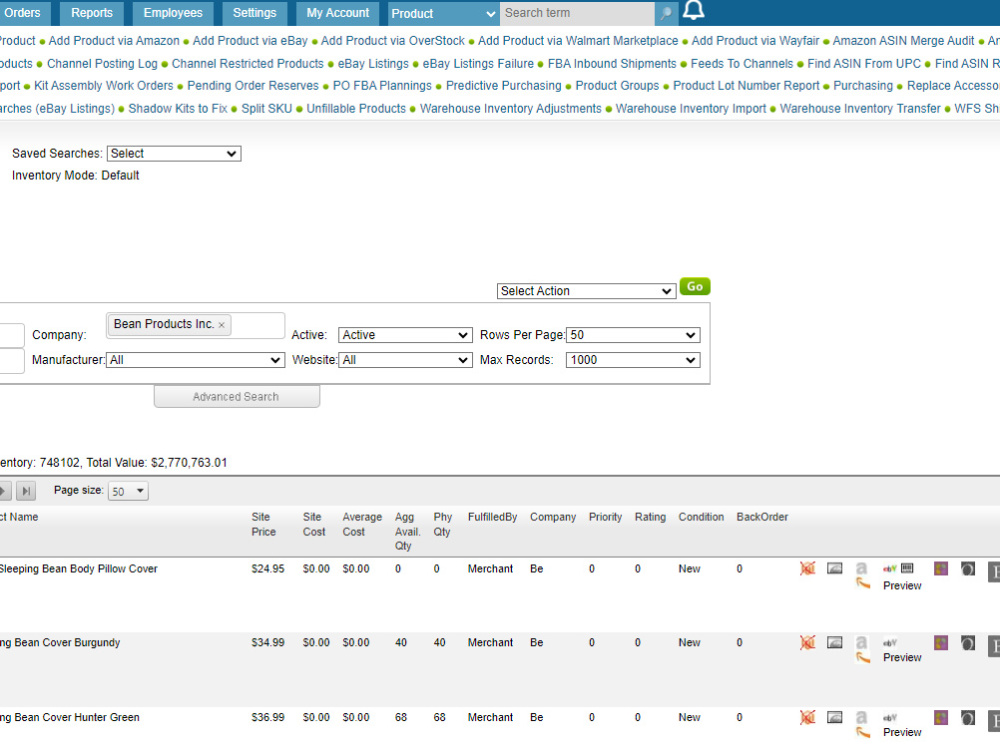Open Add Product via Amazon link
The width and height of the screenshot is (1000, 750).
click(114, 41)
